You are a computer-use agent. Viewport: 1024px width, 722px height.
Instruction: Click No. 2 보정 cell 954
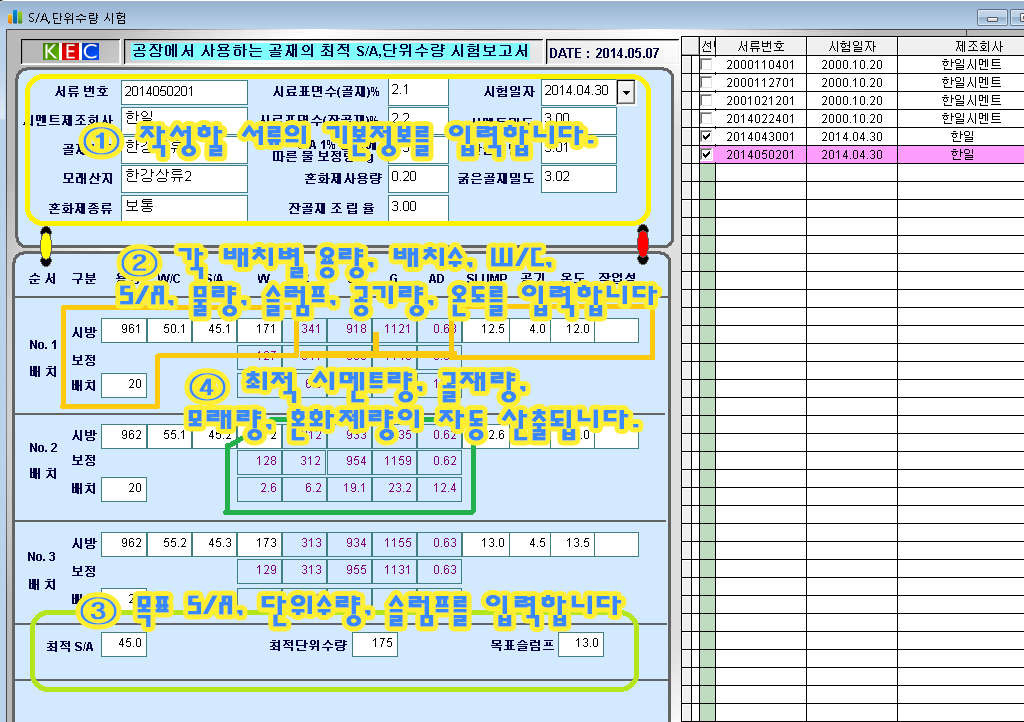coord(349,462)
